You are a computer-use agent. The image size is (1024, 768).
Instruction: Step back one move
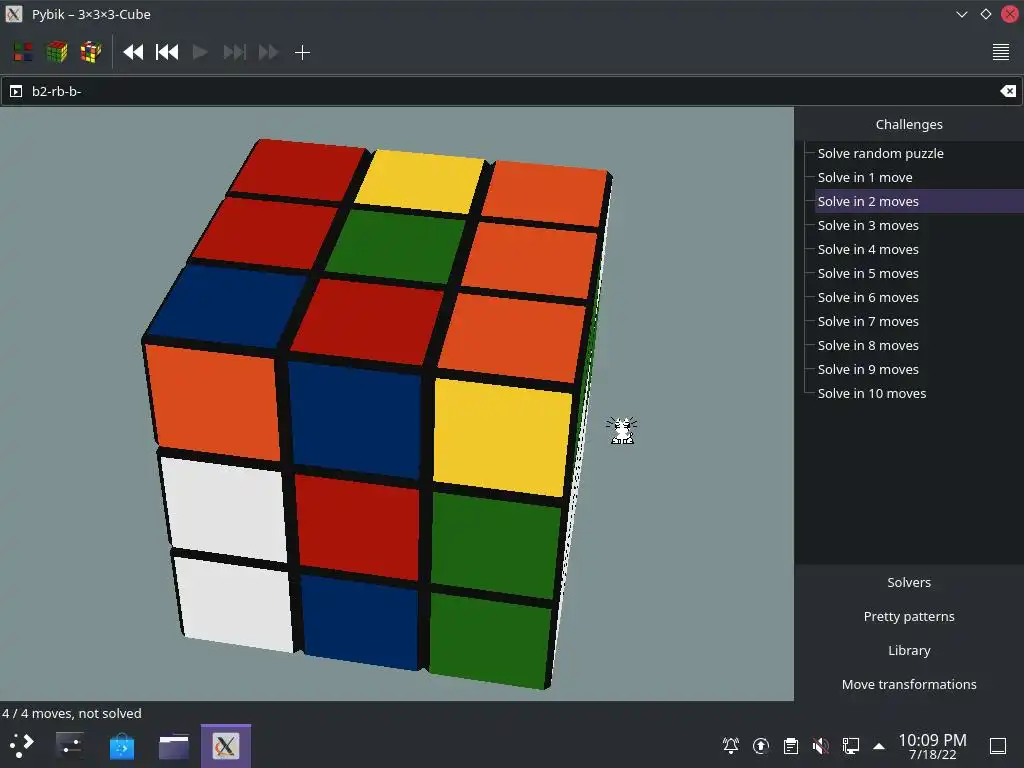click(167, 52)
